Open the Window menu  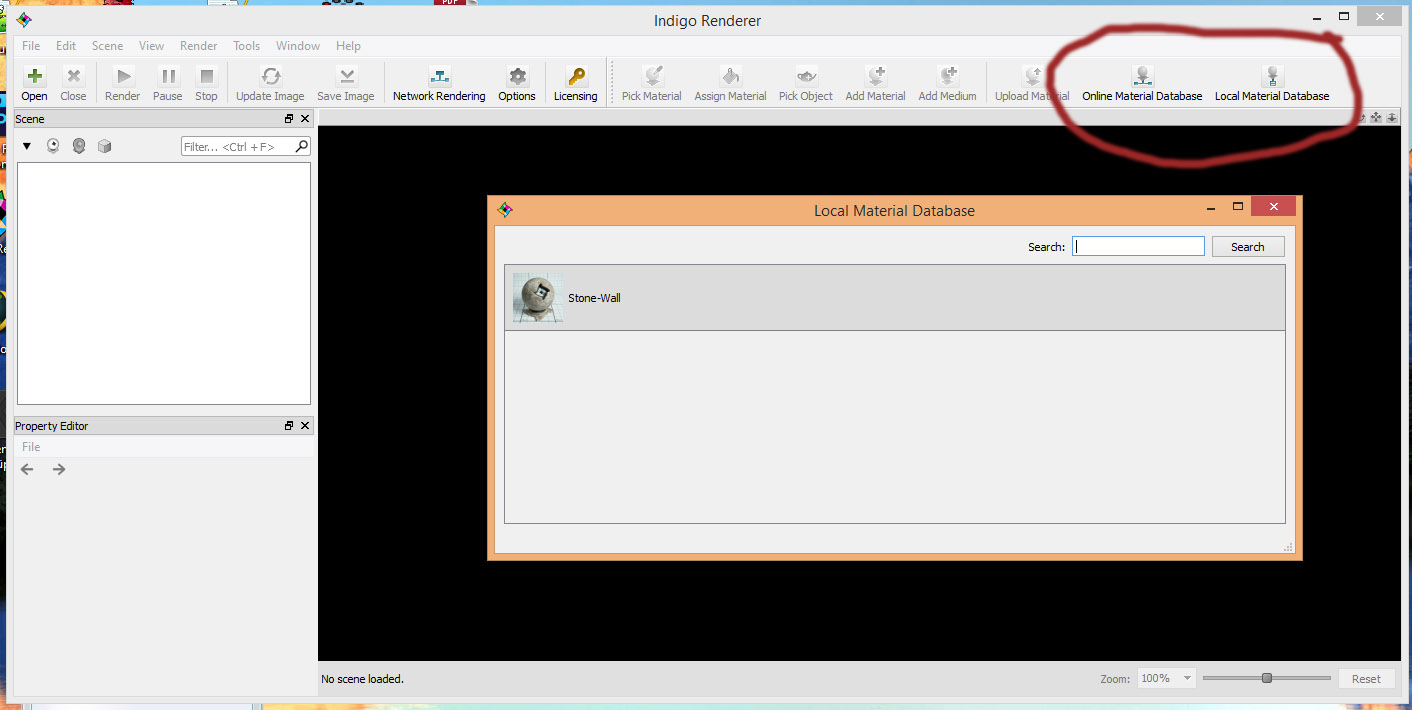[x=298, y=46]
